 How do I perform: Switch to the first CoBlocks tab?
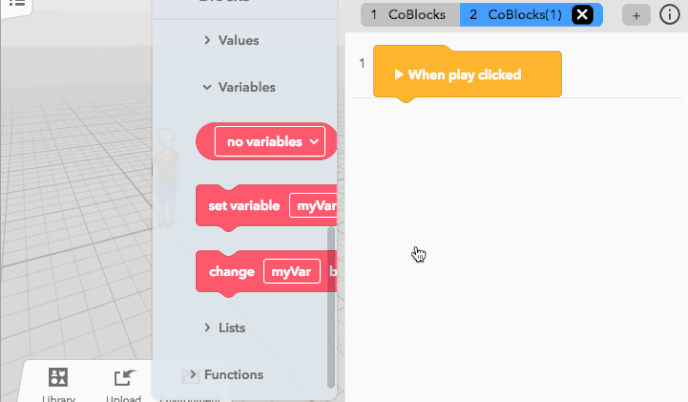410,15
